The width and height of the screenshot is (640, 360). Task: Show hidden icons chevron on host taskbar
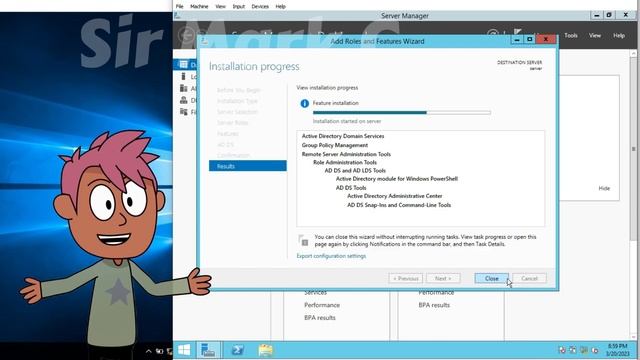coord(149,351)
